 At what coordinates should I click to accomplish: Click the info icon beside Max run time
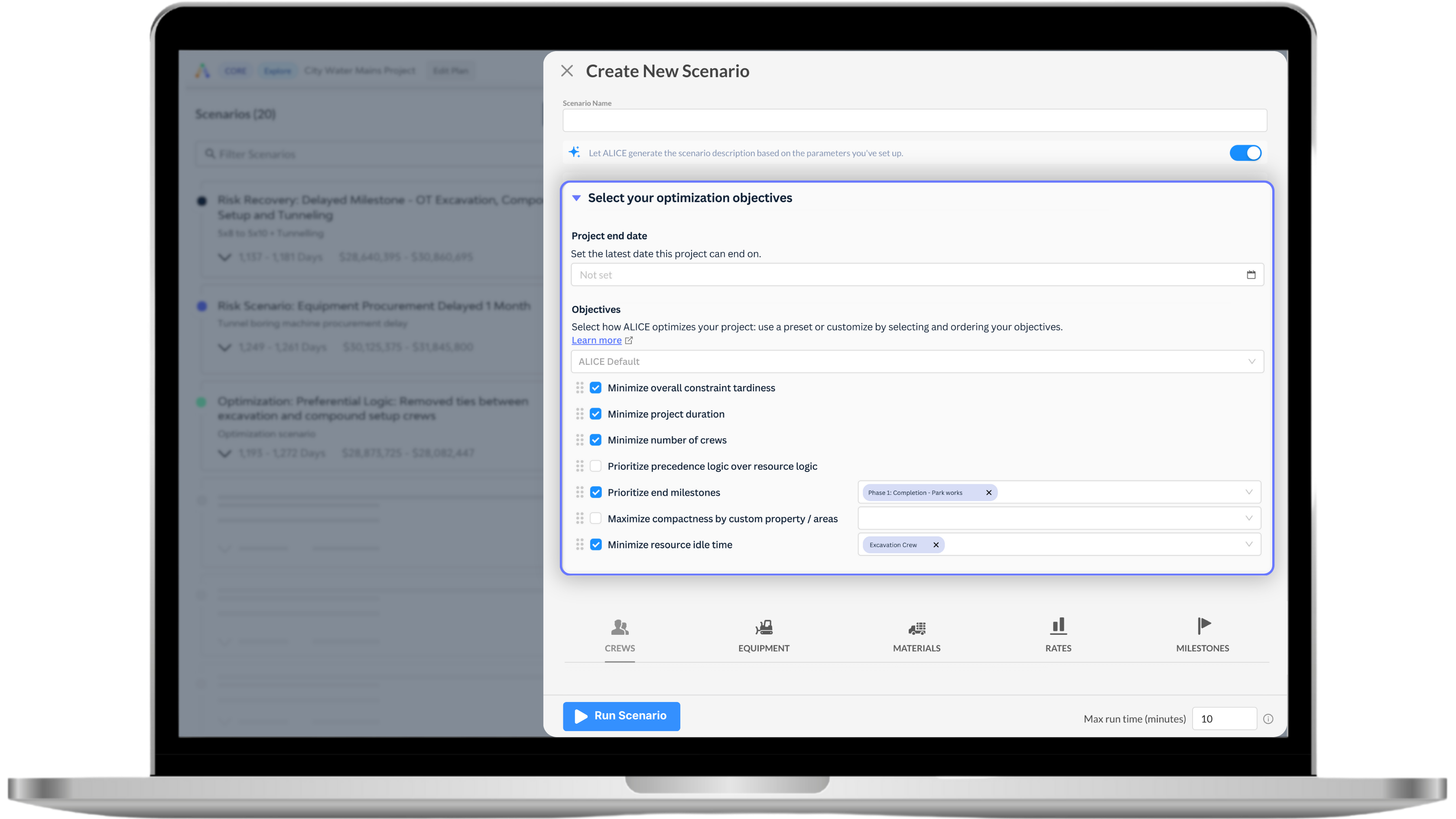[1268, 719]
